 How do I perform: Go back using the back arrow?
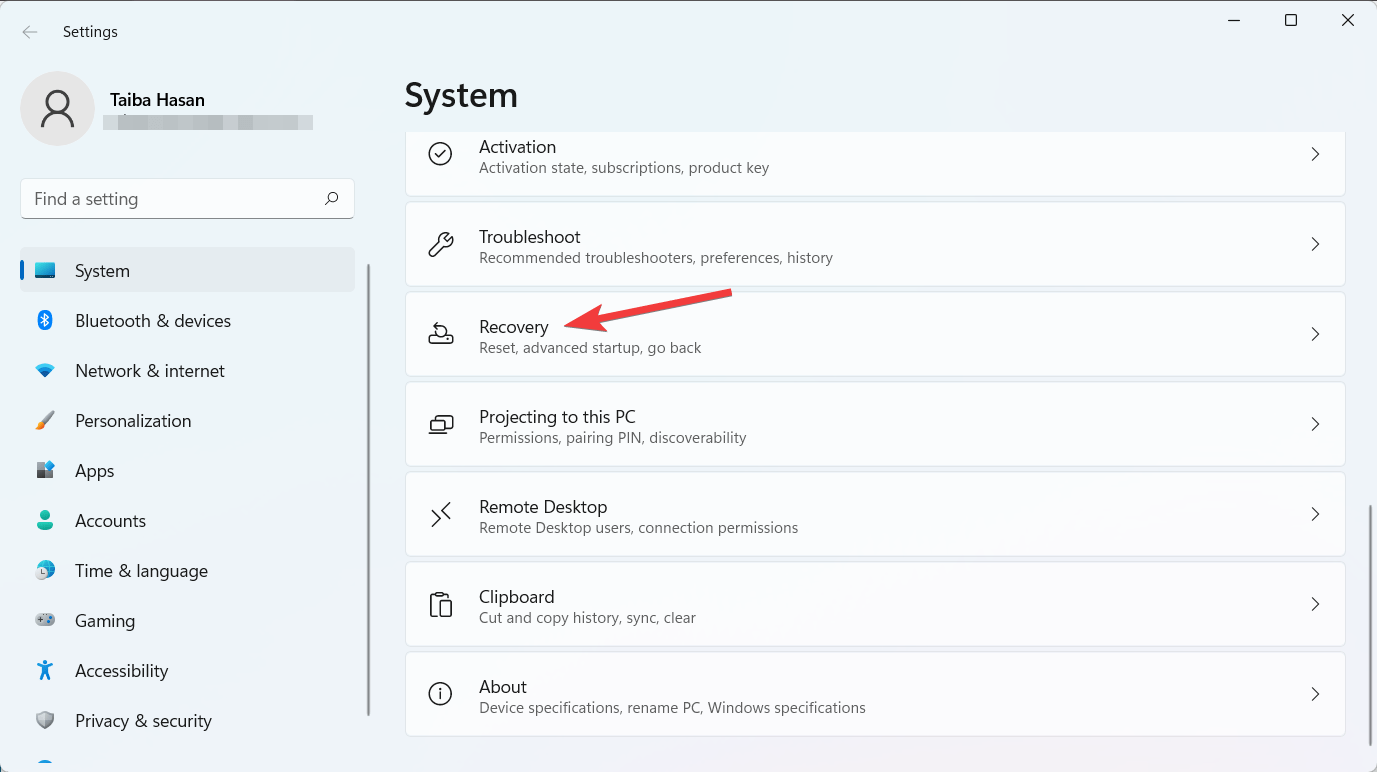pyautogui.click(x=30, y=32)
